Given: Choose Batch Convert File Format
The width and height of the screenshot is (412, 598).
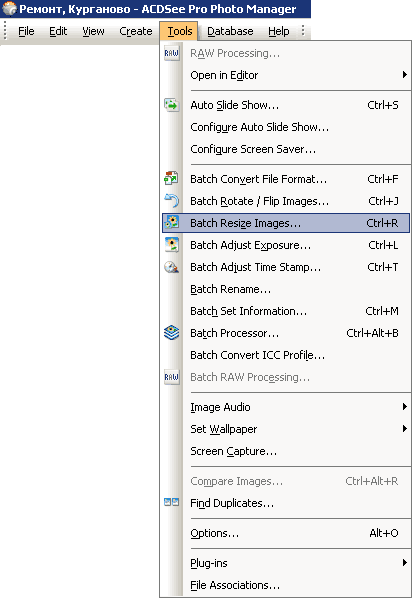Looking at the screenshot, I should coord(286,179).
